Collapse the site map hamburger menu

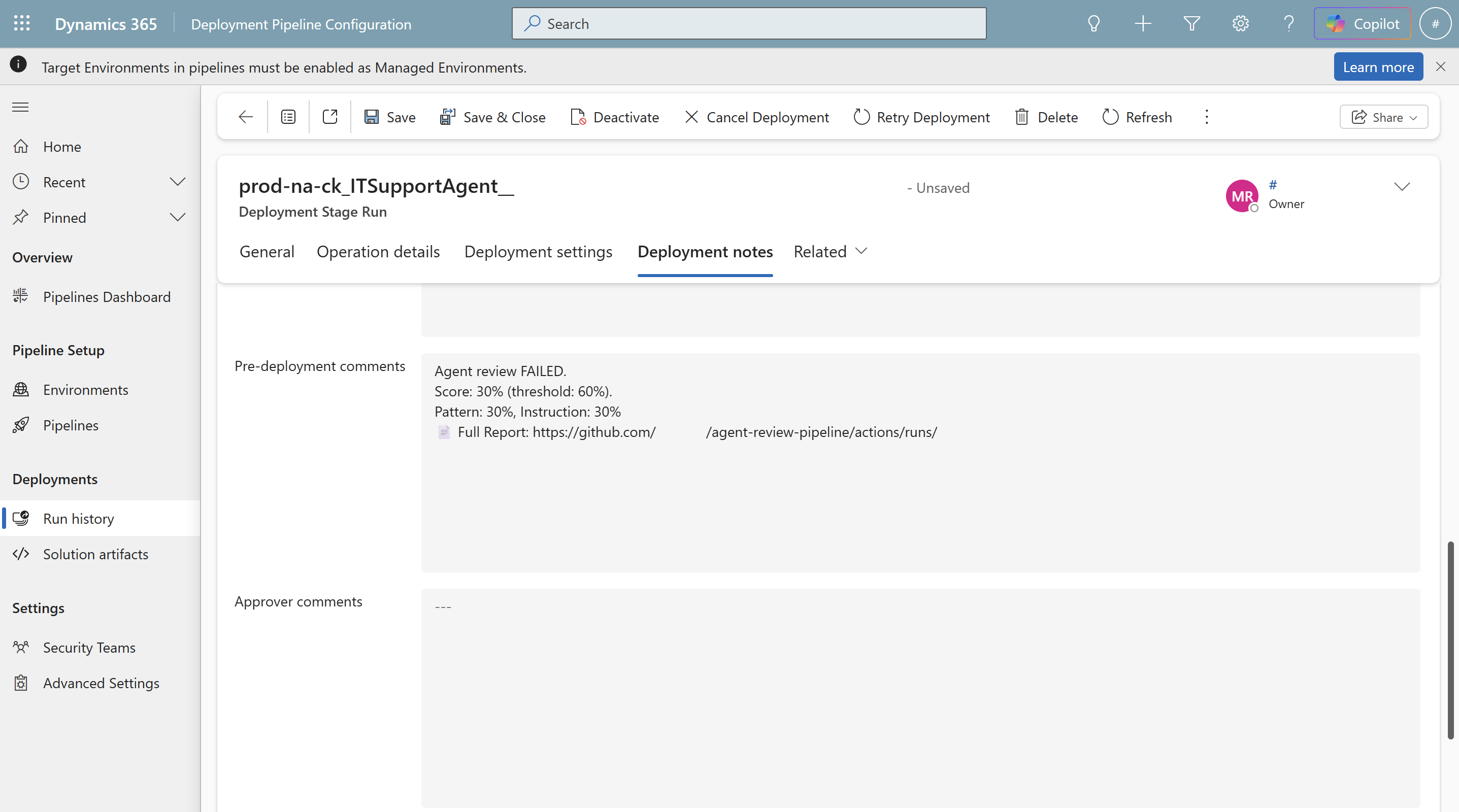click(20, 107)
